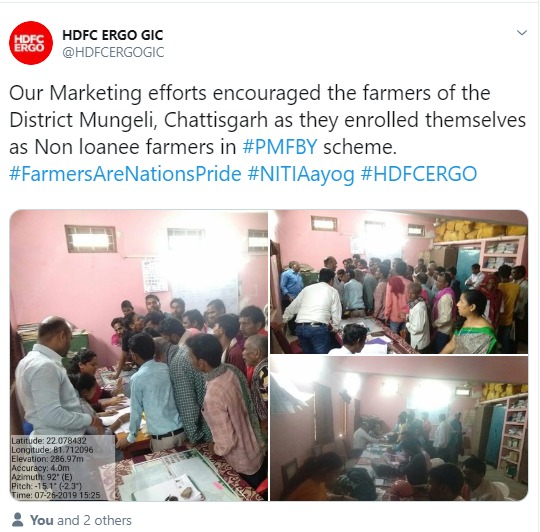Click the word 'You' in likes line
This screenshot has width=540, height=532.
click(42, 520)
